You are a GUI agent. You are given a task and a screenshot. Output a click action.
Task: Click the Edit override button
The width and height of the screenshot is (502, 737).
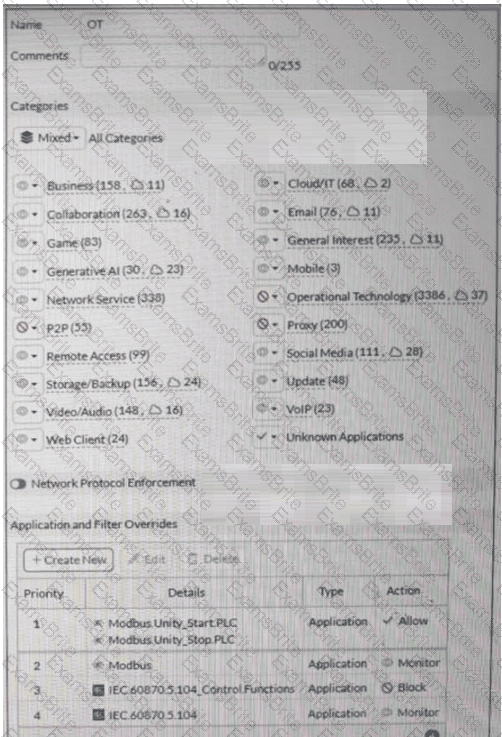[x=147, y=559]
